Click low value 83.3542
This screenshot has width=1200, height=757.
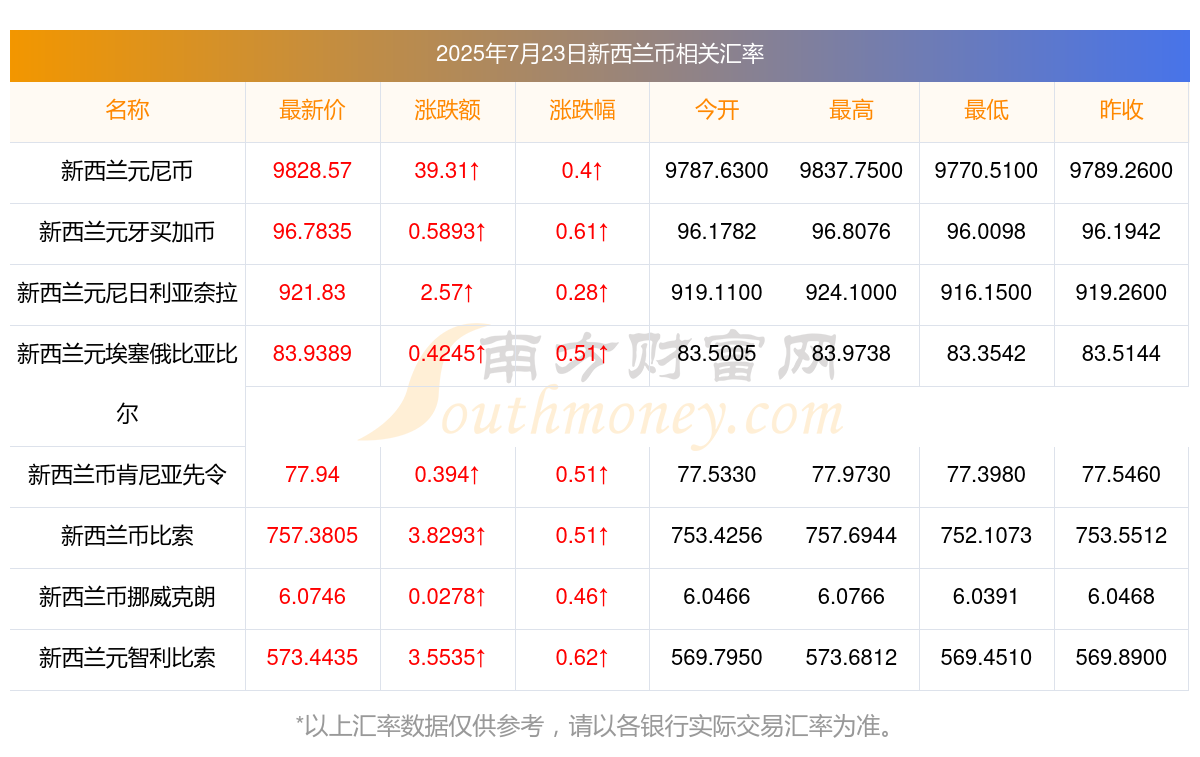(x=986, y=354)
